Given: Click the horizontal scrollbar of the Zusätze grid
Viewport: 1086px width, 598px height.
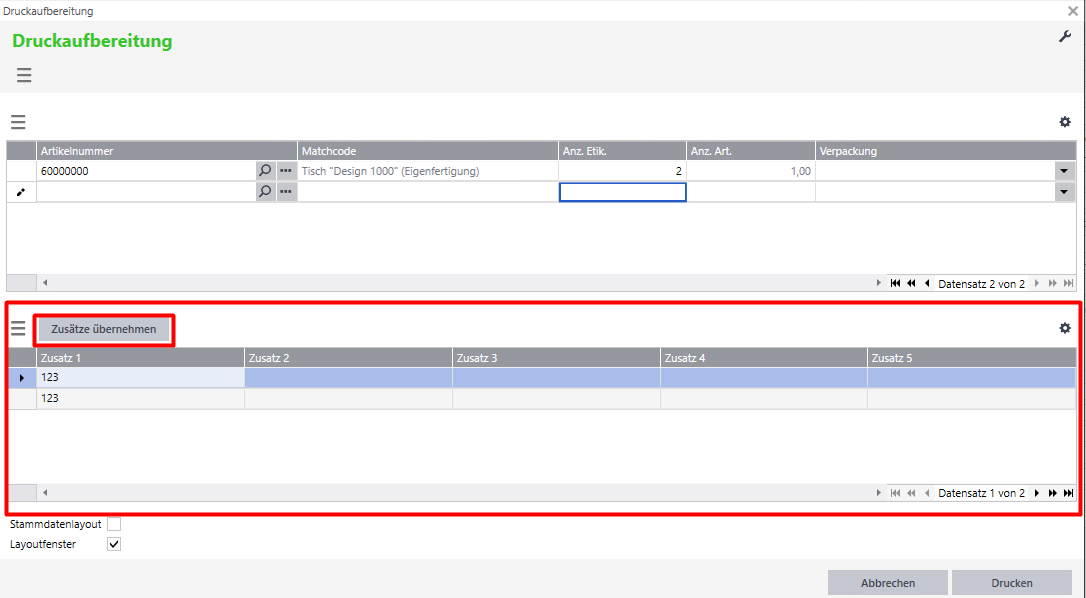Looking at the screenshot, I should [x=450, y=493].
